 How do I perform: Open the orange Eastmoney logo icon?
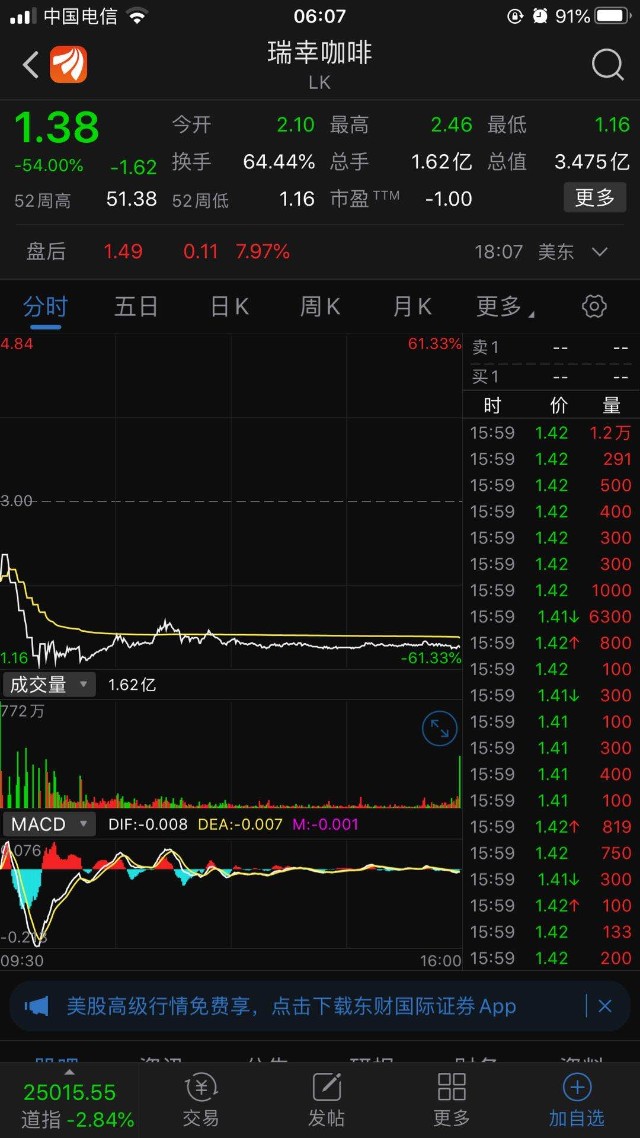68,65
